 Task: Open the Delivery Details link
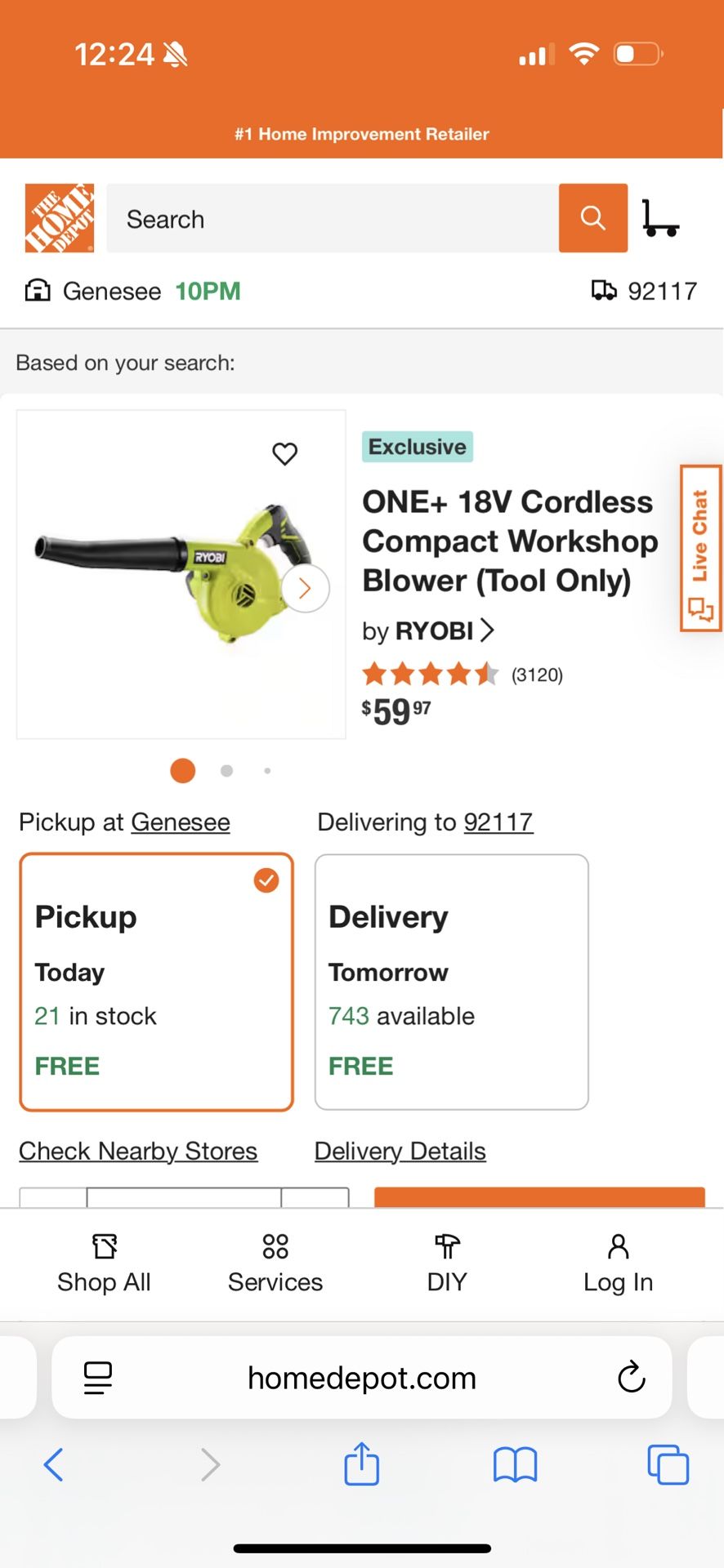[x=400, y=1151]
